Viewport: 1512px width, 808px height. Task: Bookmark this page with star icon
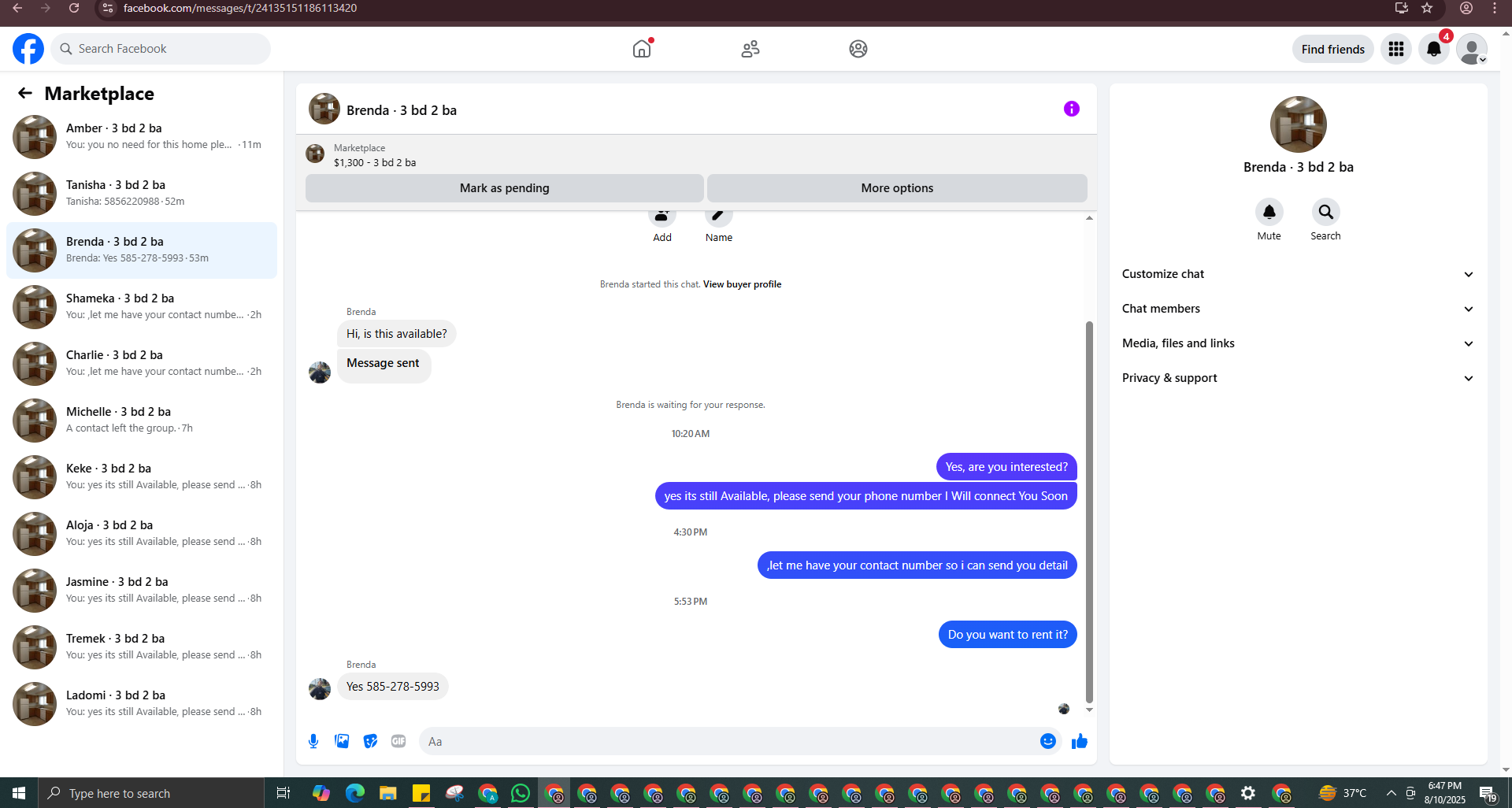point(1427,8)
